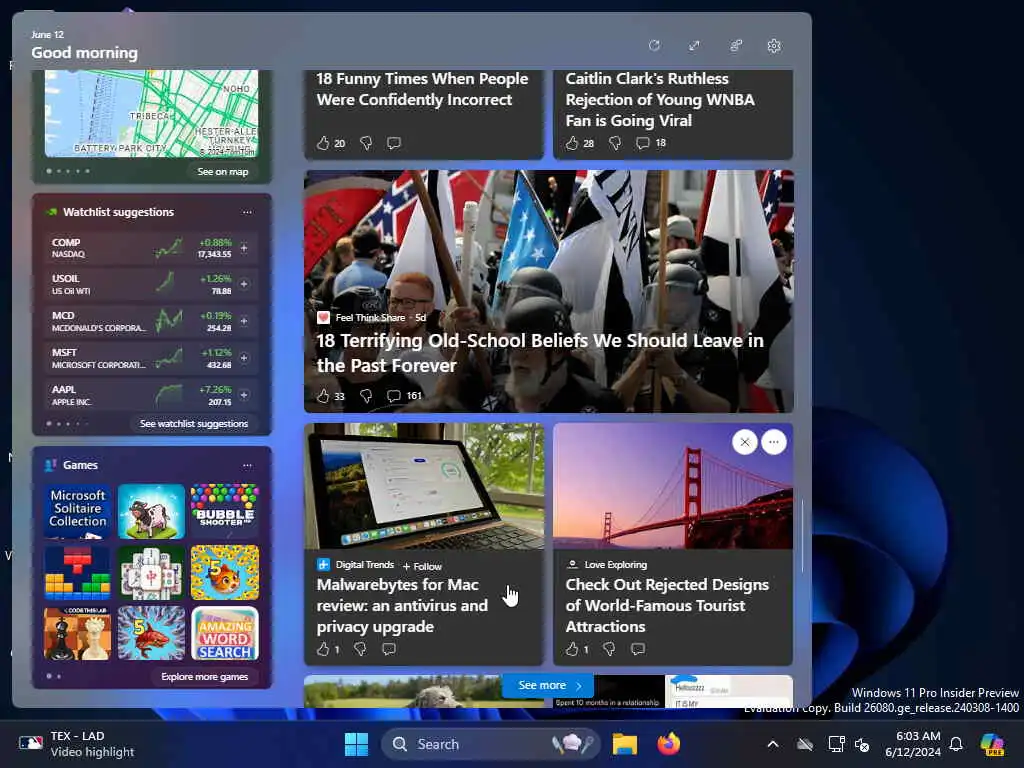Dislike the Malwarebytes for Mac review

coord(360,649)
